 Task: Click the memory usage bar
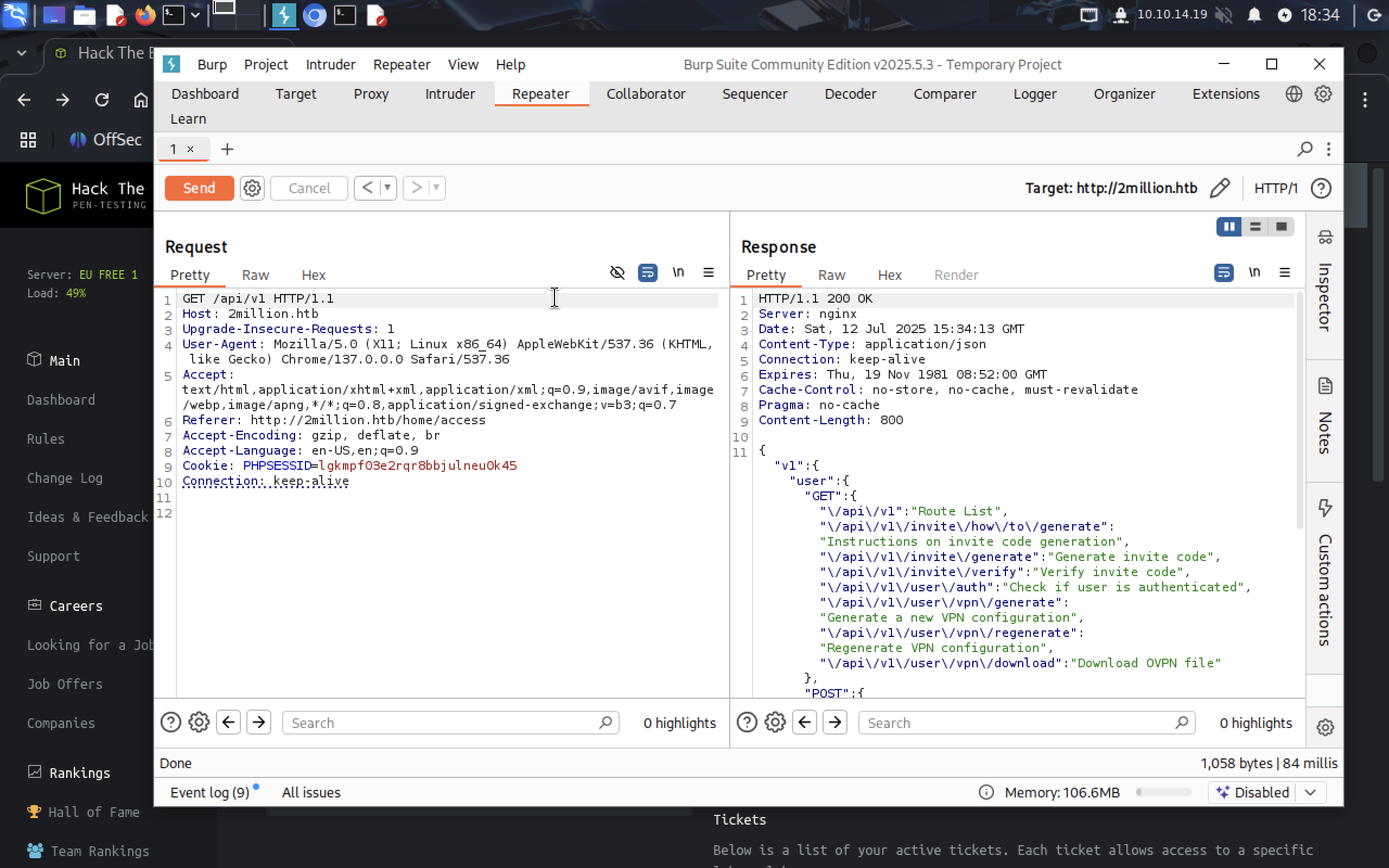(1163, 792)
